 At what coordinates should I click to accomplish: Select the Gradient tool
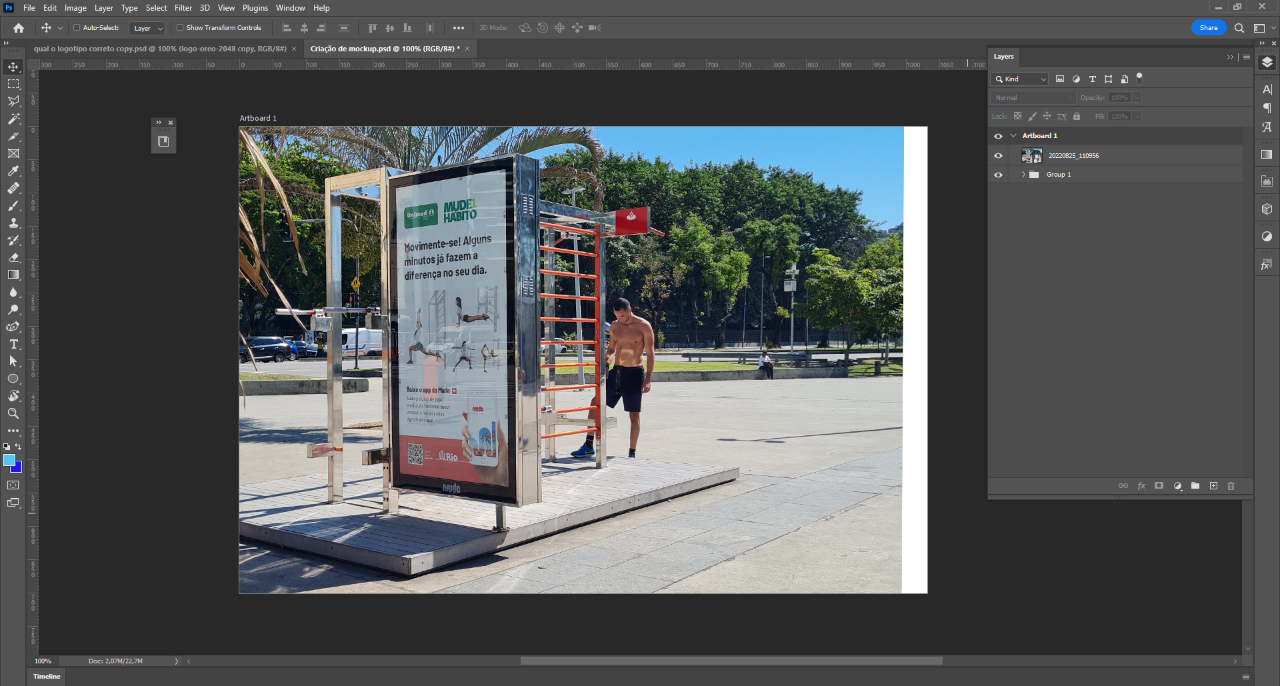tap(13, 274)
